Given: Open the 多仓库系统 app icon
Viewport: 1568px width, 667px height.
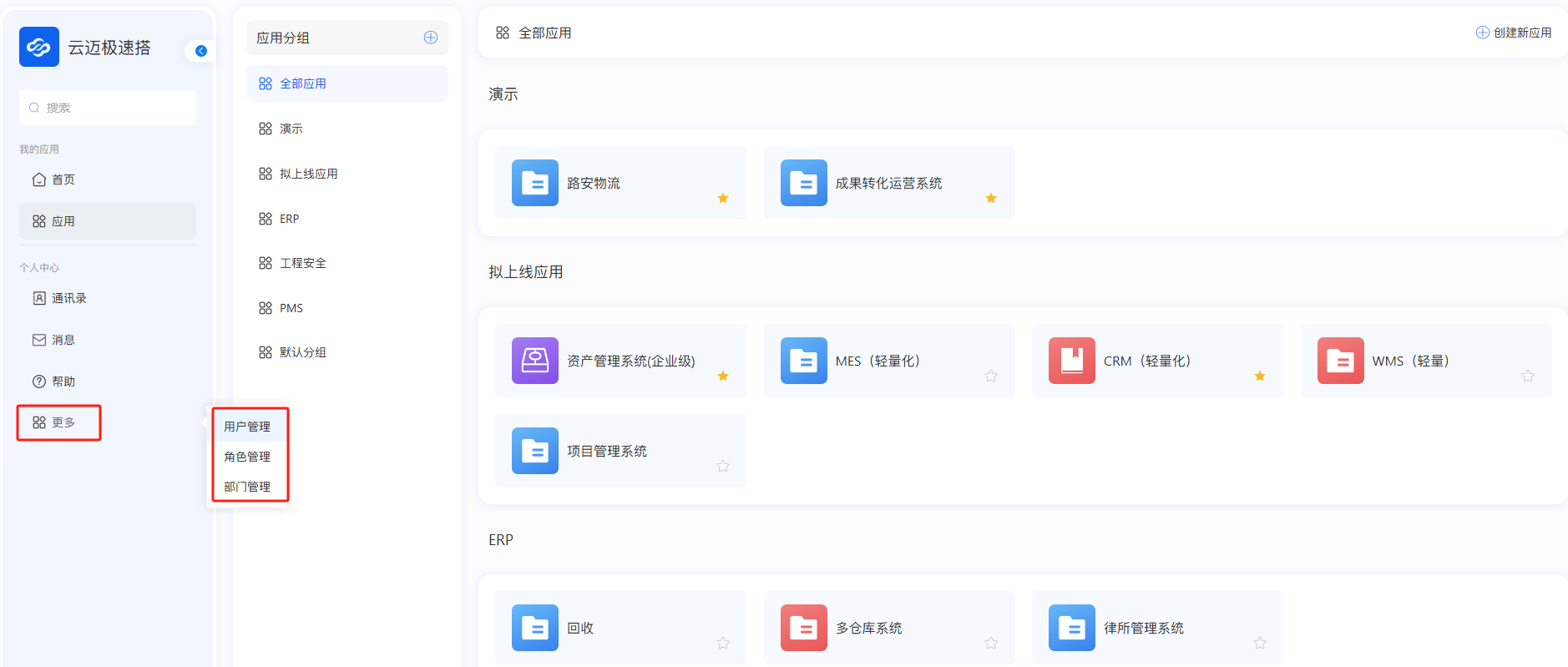Looking at the screenshot, I should (803, 628).
